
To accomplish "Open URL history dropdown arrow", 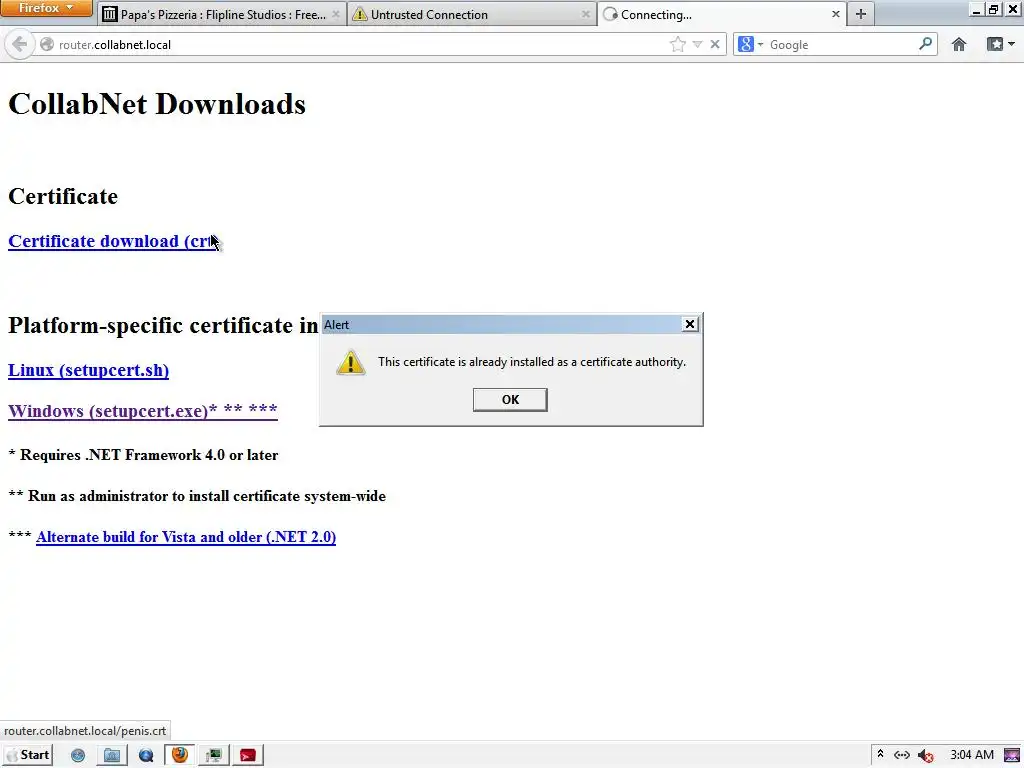I will click(697, 44).
